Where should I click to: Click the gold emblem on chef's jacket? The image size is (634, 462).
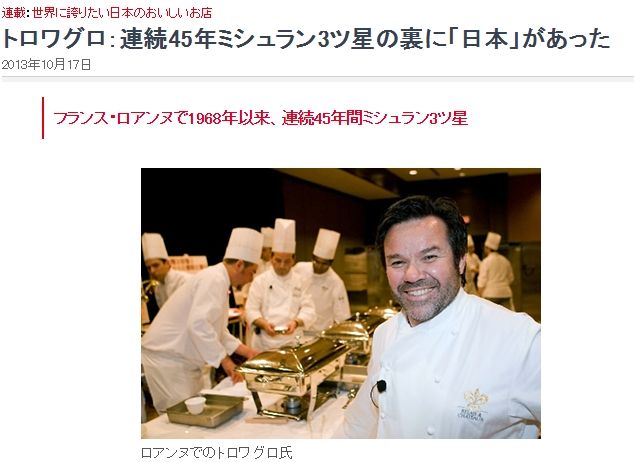pyautogui.click(x=474, y=405)
